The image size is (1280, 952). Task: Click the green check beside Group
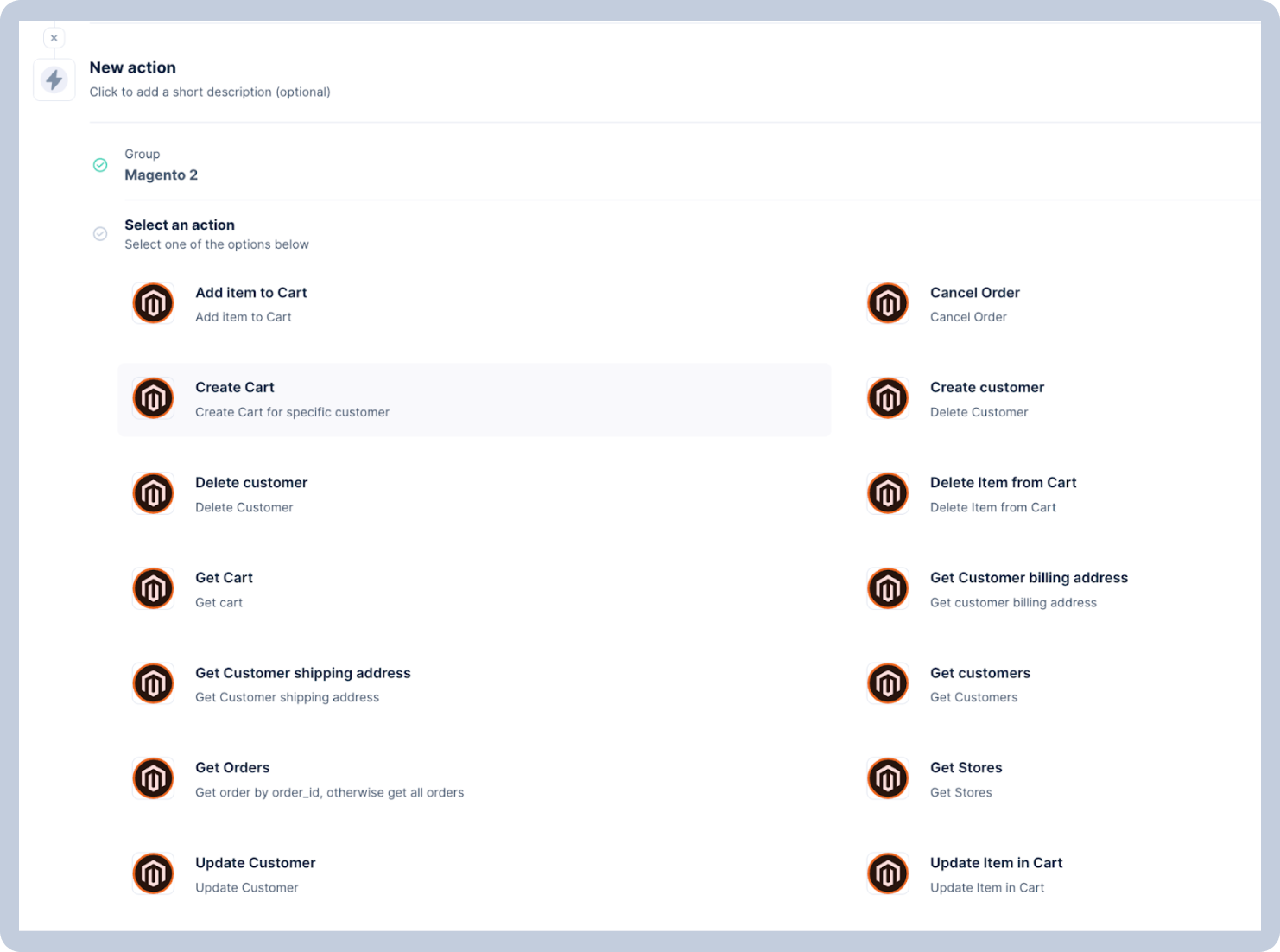pyautogui.click(x=100, y=165)
